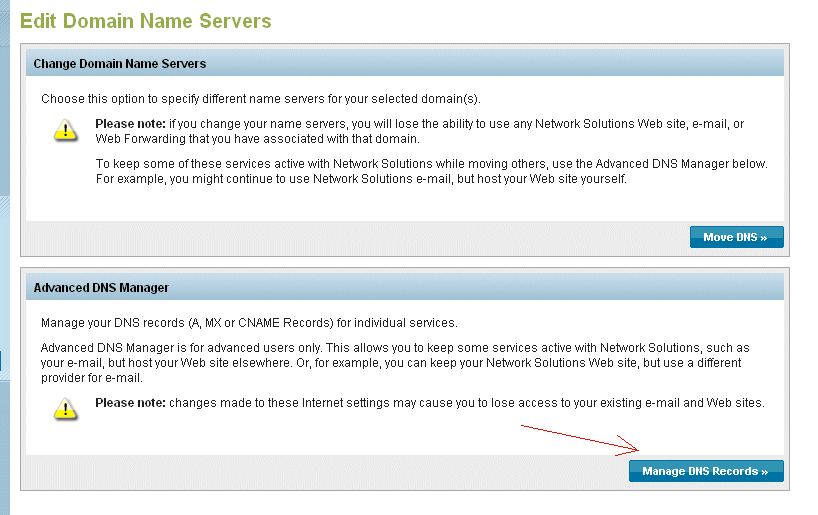Image resolution: width=818 pixels, height=515 pixels.
Task: Click the 'provider for e-mail' text line
Action: point(92,378)
